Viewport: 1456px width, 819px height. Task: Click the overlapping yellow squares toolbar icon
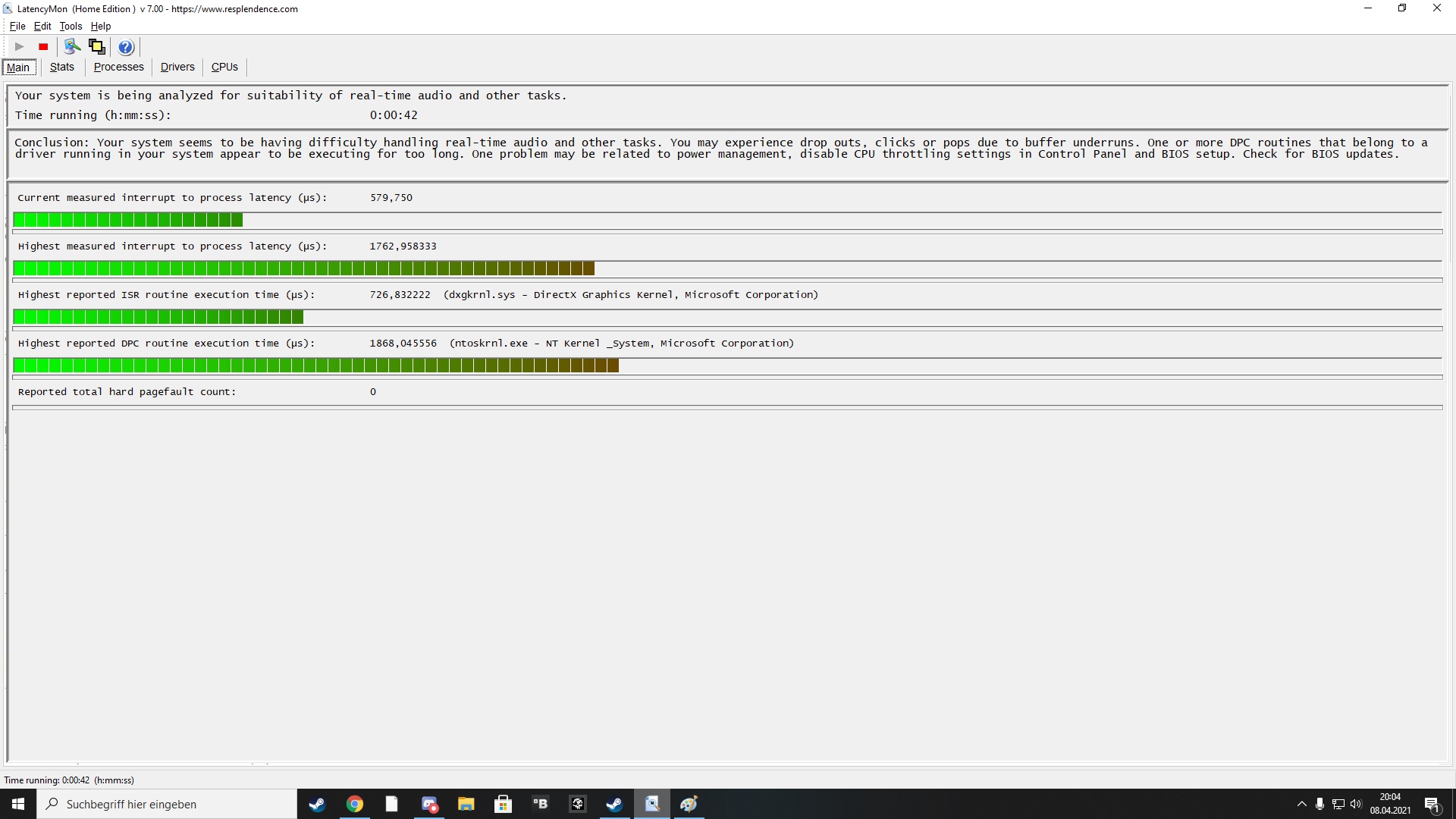(96, 47)
